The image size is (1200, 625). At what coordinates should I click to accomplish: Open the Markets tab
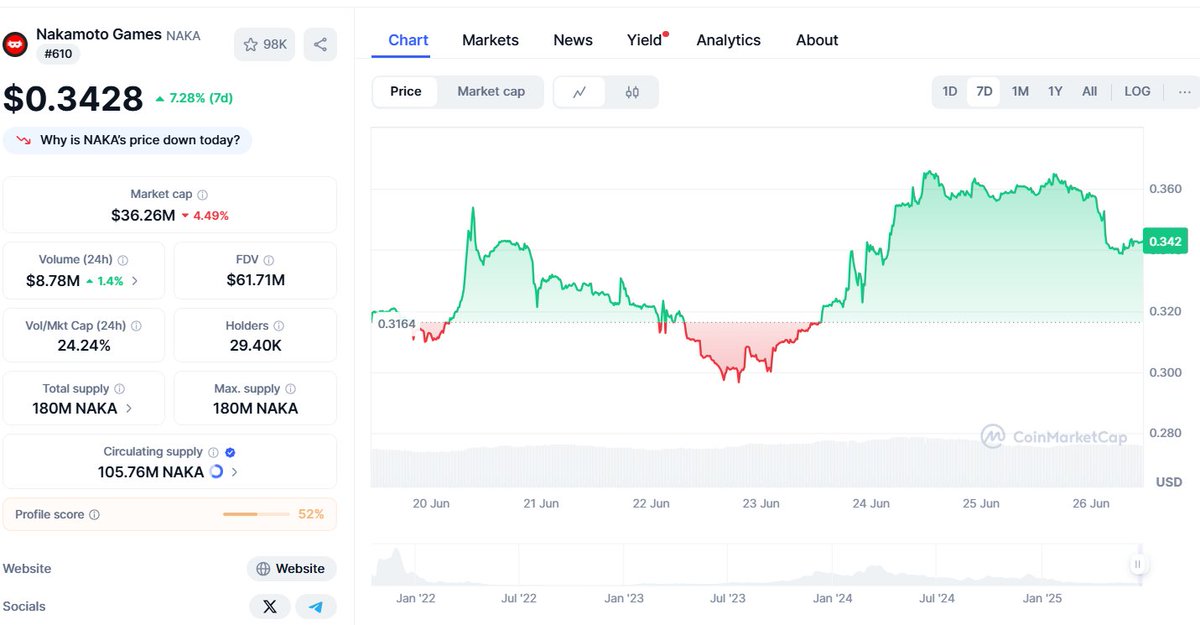pyautogui.click(x=490, y=40)
